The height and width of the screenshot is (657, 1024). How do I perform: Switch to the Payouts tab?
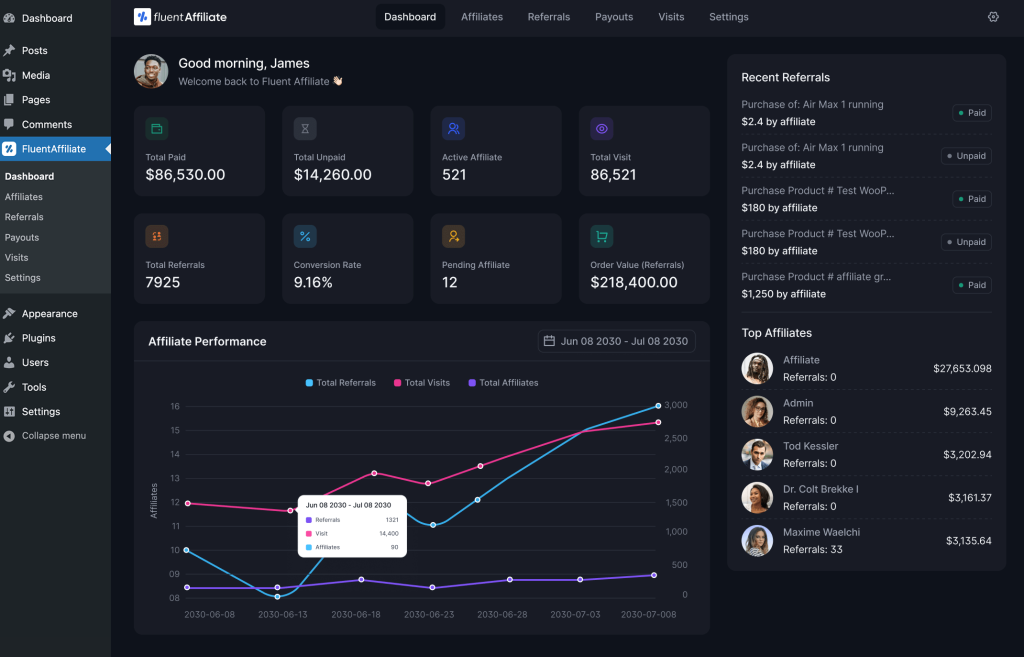[x=614, y=17]
